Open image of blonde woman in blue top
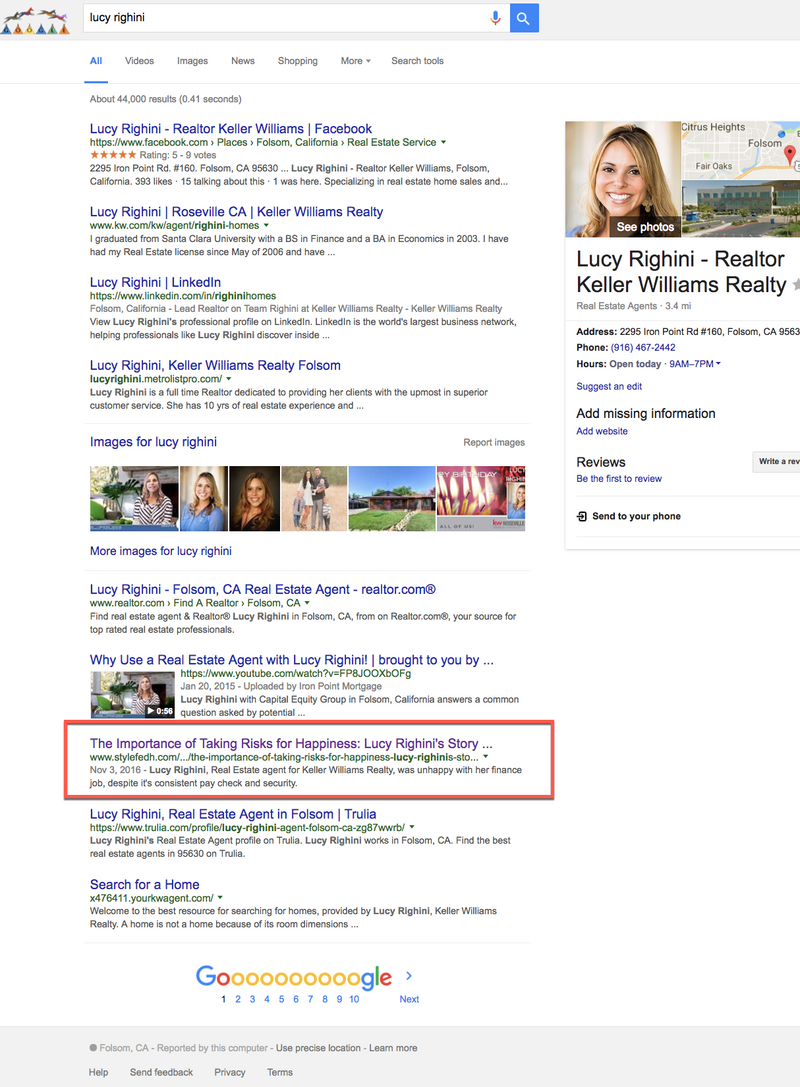This screenshot has height=1087, width=800. coord(204,498)
